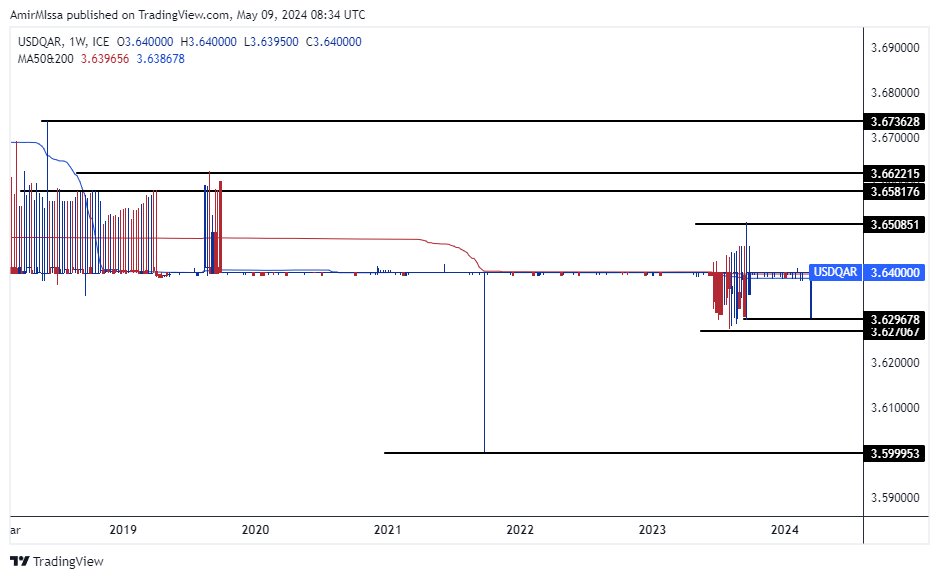Click the 2022 time axis label
This screenshot has width=939, height=579.
point(520,530)
